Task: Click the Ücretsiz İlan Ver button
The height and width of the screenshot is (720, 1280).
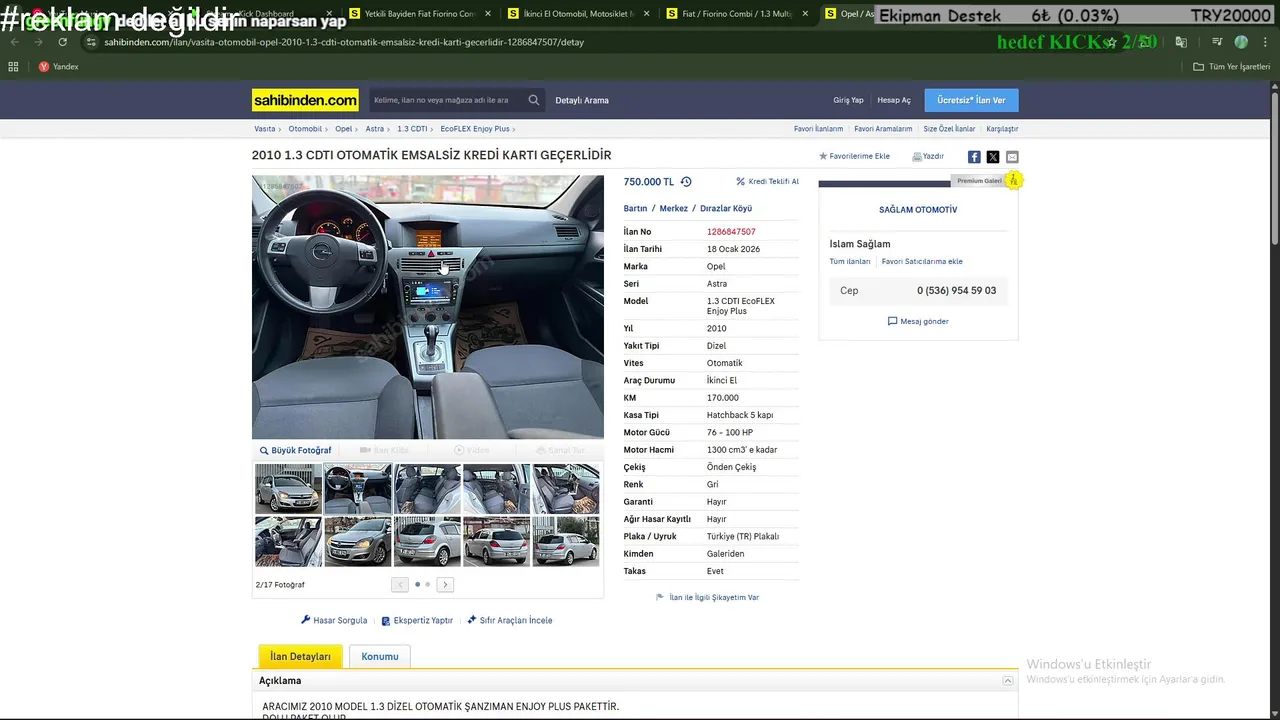Action: click(x=971, y=100)
